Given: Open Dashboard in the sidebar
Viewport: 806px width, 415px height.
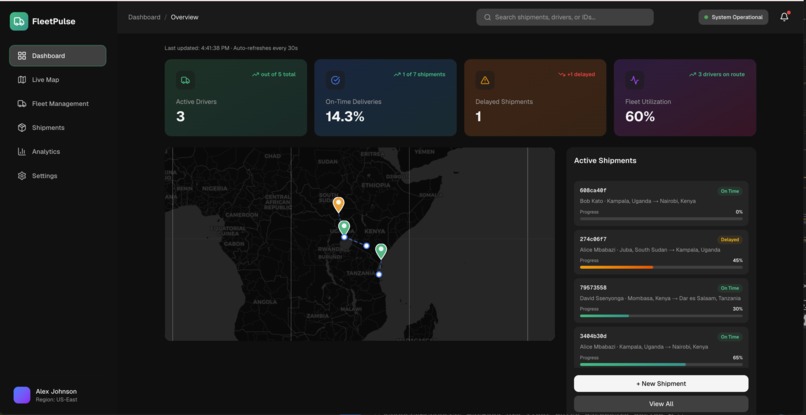Looking at the screenshot, I should click(58, 56).
